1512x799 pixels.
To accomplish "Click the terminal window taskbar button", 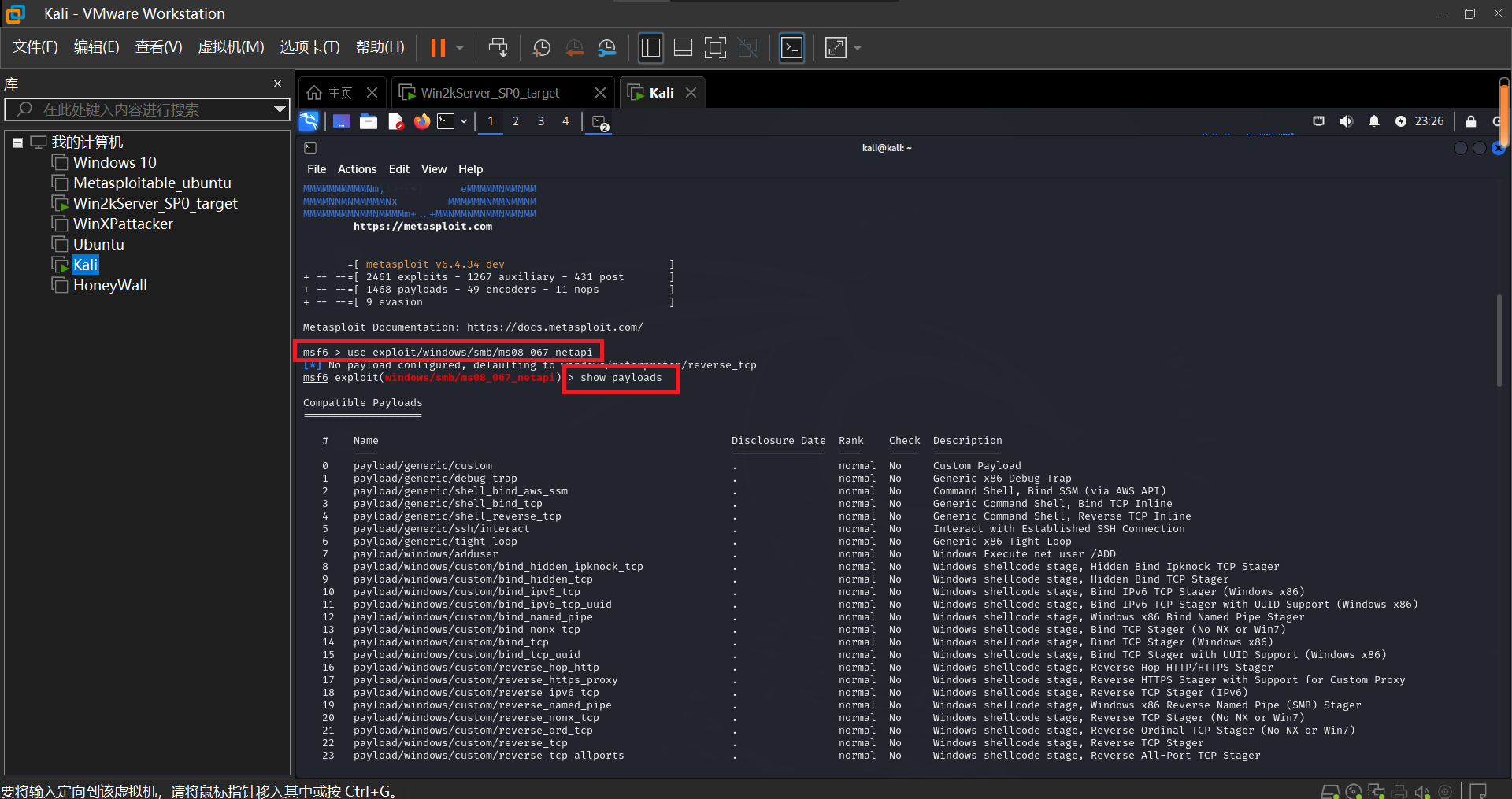I will tap(600, 122).
